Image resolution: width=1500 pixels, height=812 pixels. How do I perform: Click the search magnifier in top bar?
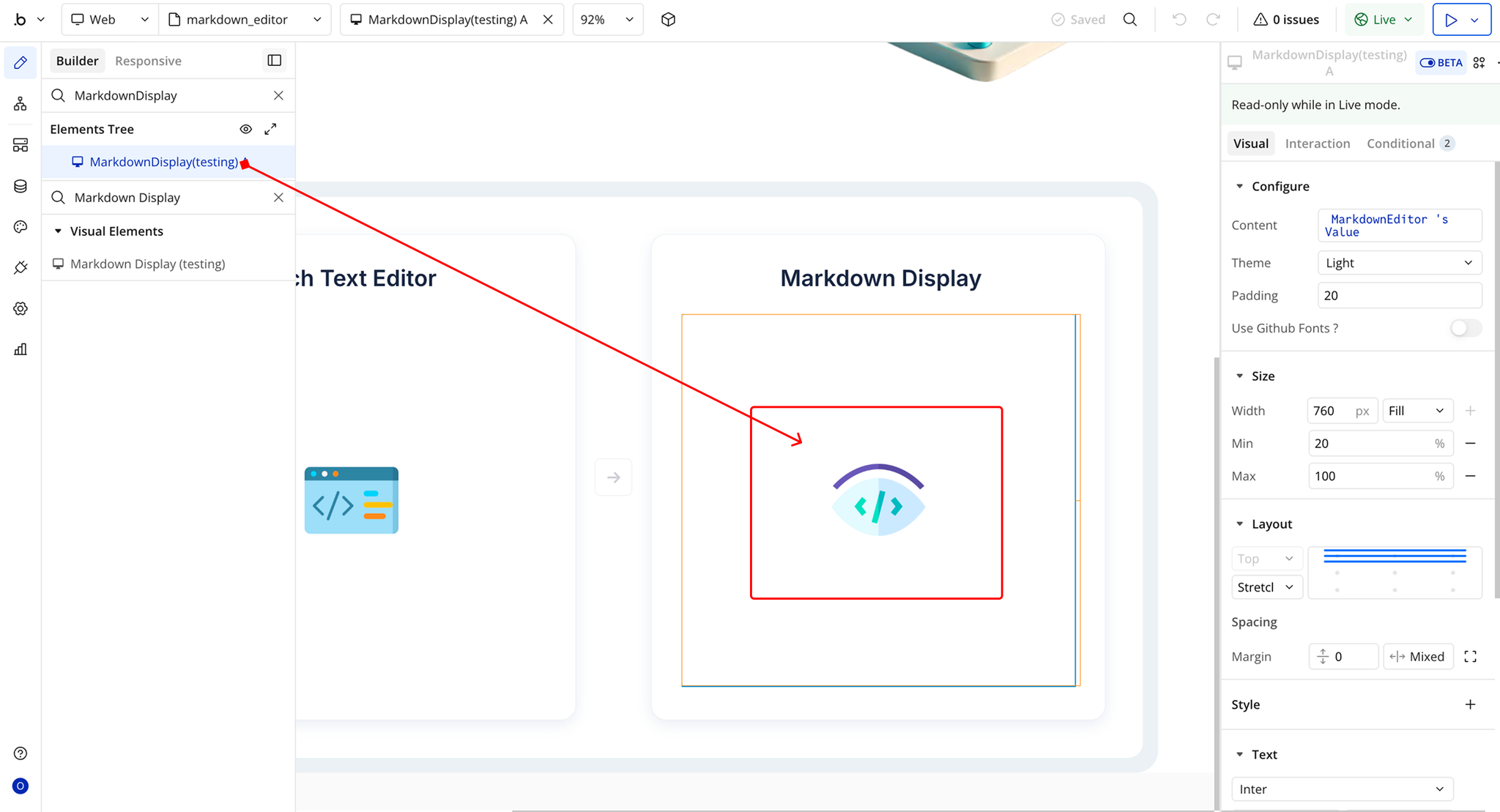pyautogui.click(x=1130, y=20)
